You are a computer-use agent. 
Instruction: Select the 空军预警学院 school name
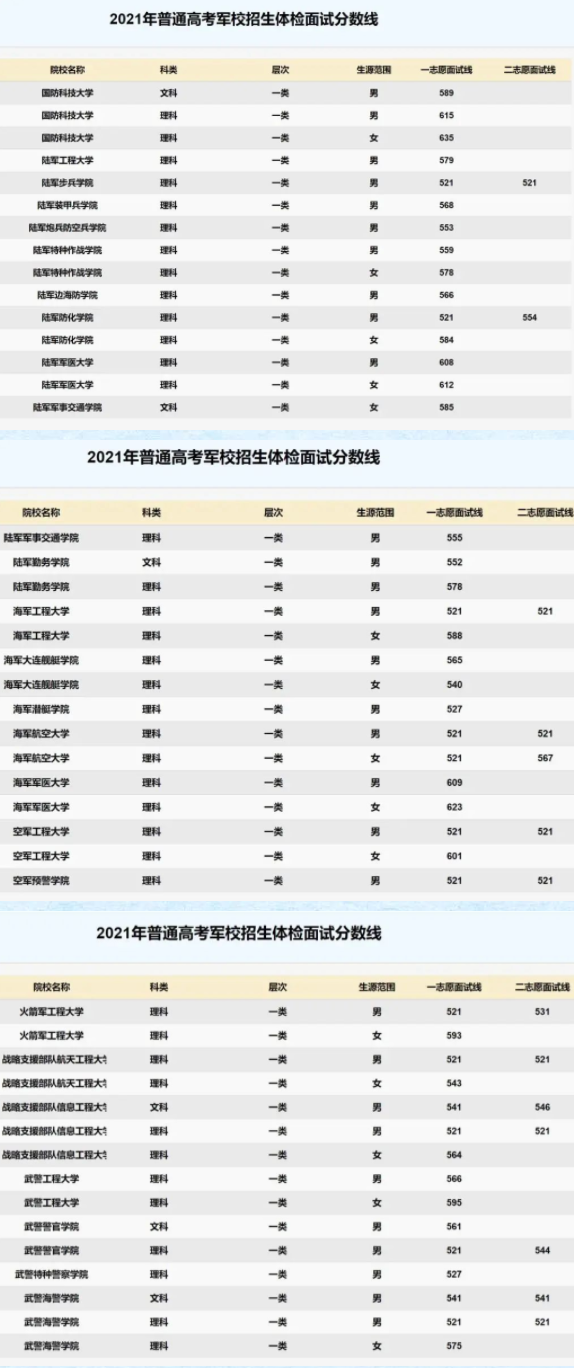tap(41, 881)
